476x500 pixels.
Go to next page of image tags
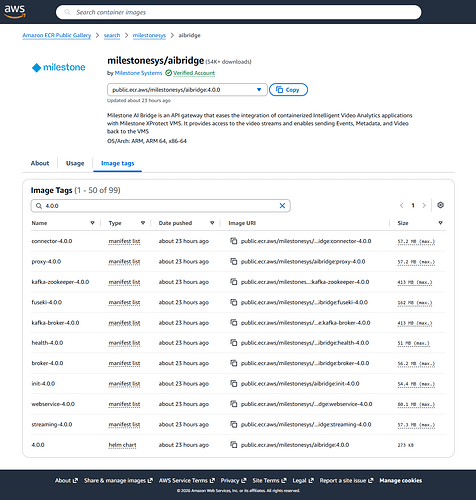click(x=424, y=205)
